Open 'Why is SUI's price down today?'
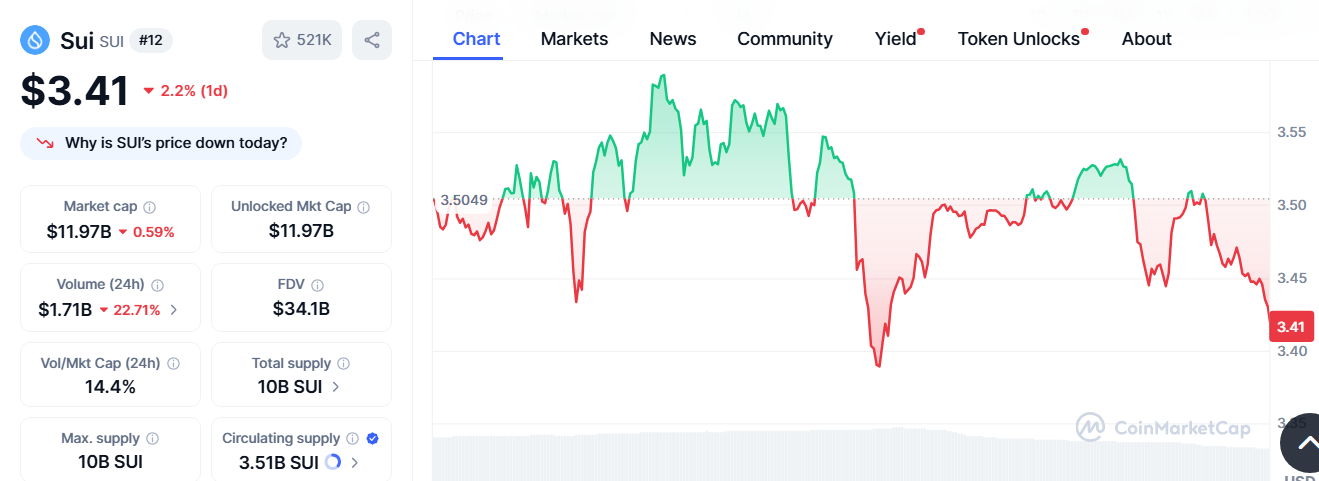This screenshot has height=481, width=1319. (161, 143)
